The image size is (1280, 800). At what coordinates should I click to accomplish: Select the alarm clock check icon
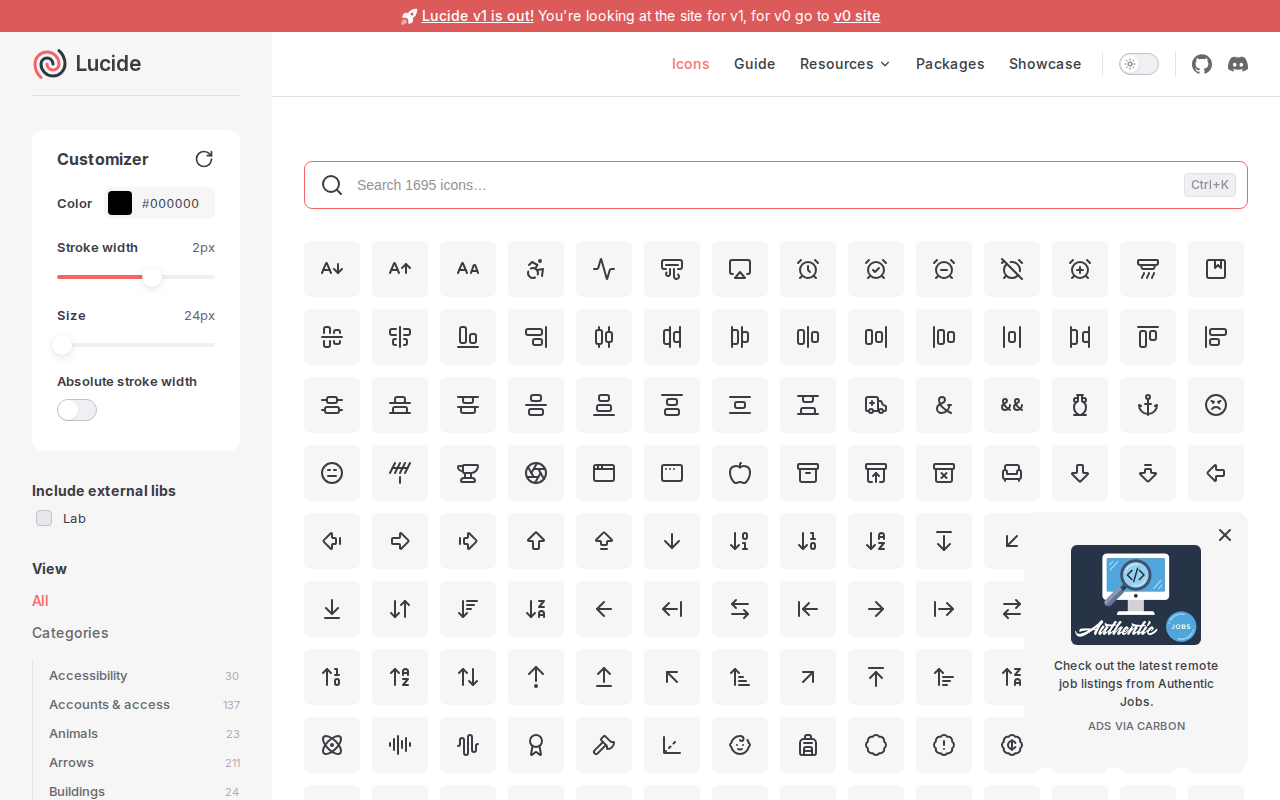coord(876,269)
